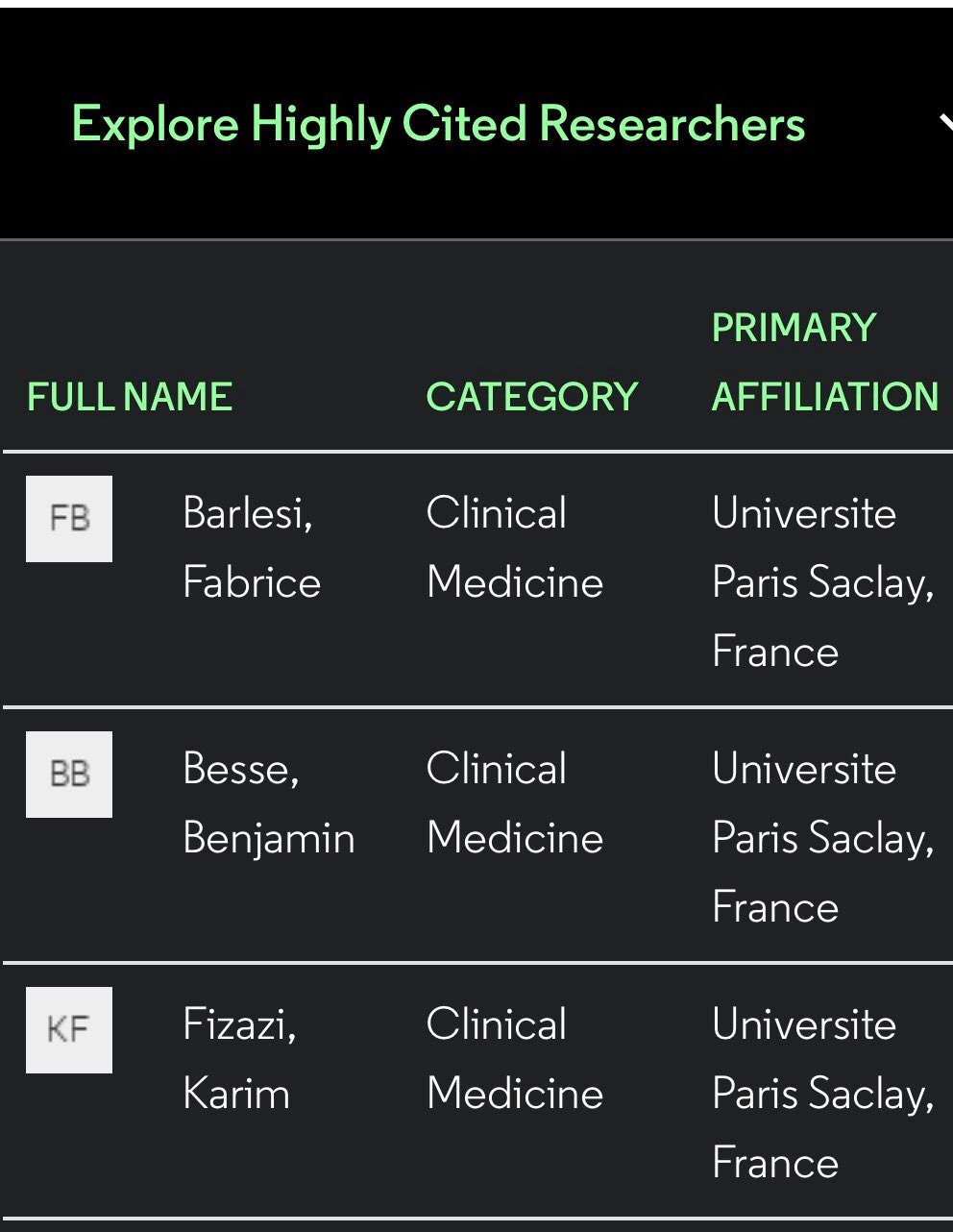953x1232 pixels.
Task: Select Clinical Medicine in Fizazi's row
Action: click(515, 1059)
